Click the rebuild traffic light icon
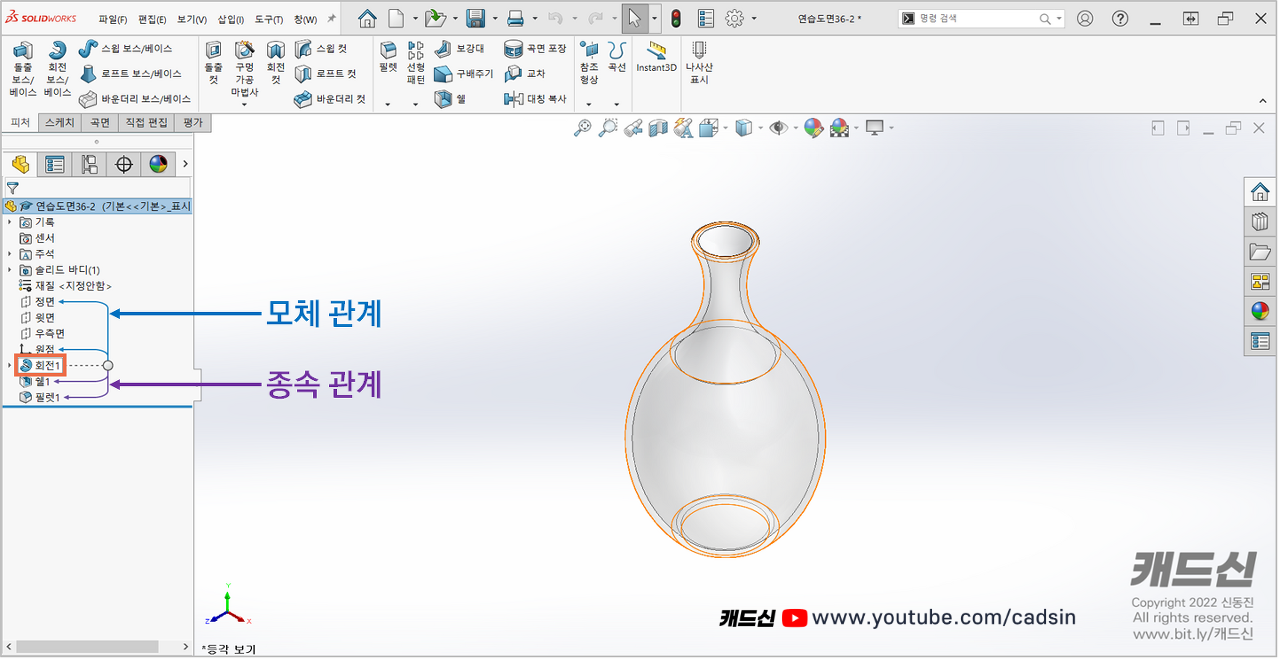The image size is (1280, 660). point(676,18)
